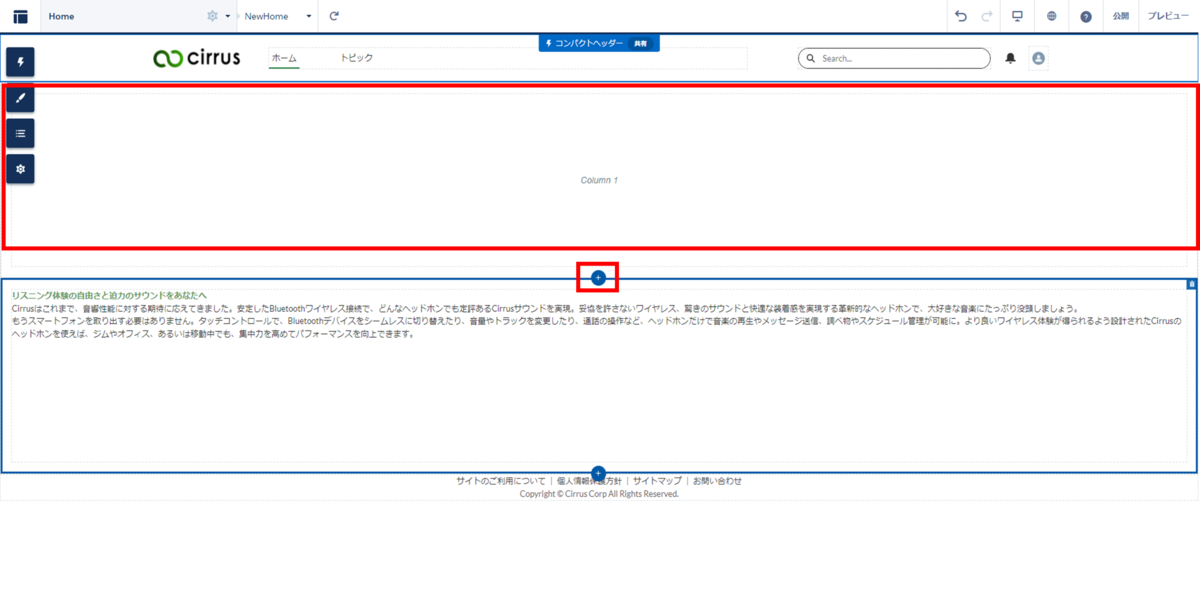The width and height of the screenshot is (1200, 607).
Task: Click the 公開 publish button
Action: 1121,16
